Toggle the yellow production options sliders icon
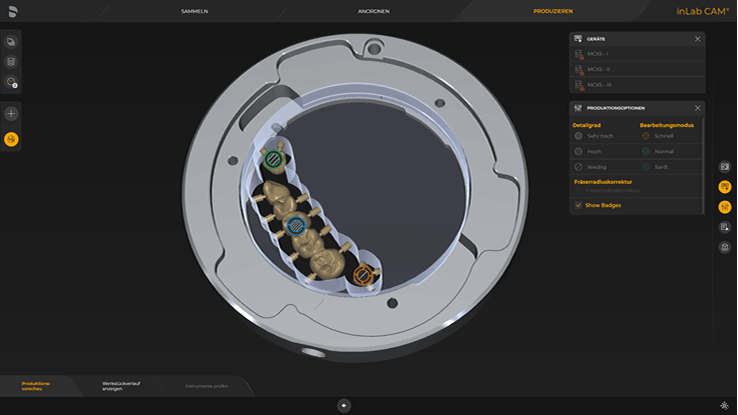Screen dimensions: 738x415 tap(725, 207)
